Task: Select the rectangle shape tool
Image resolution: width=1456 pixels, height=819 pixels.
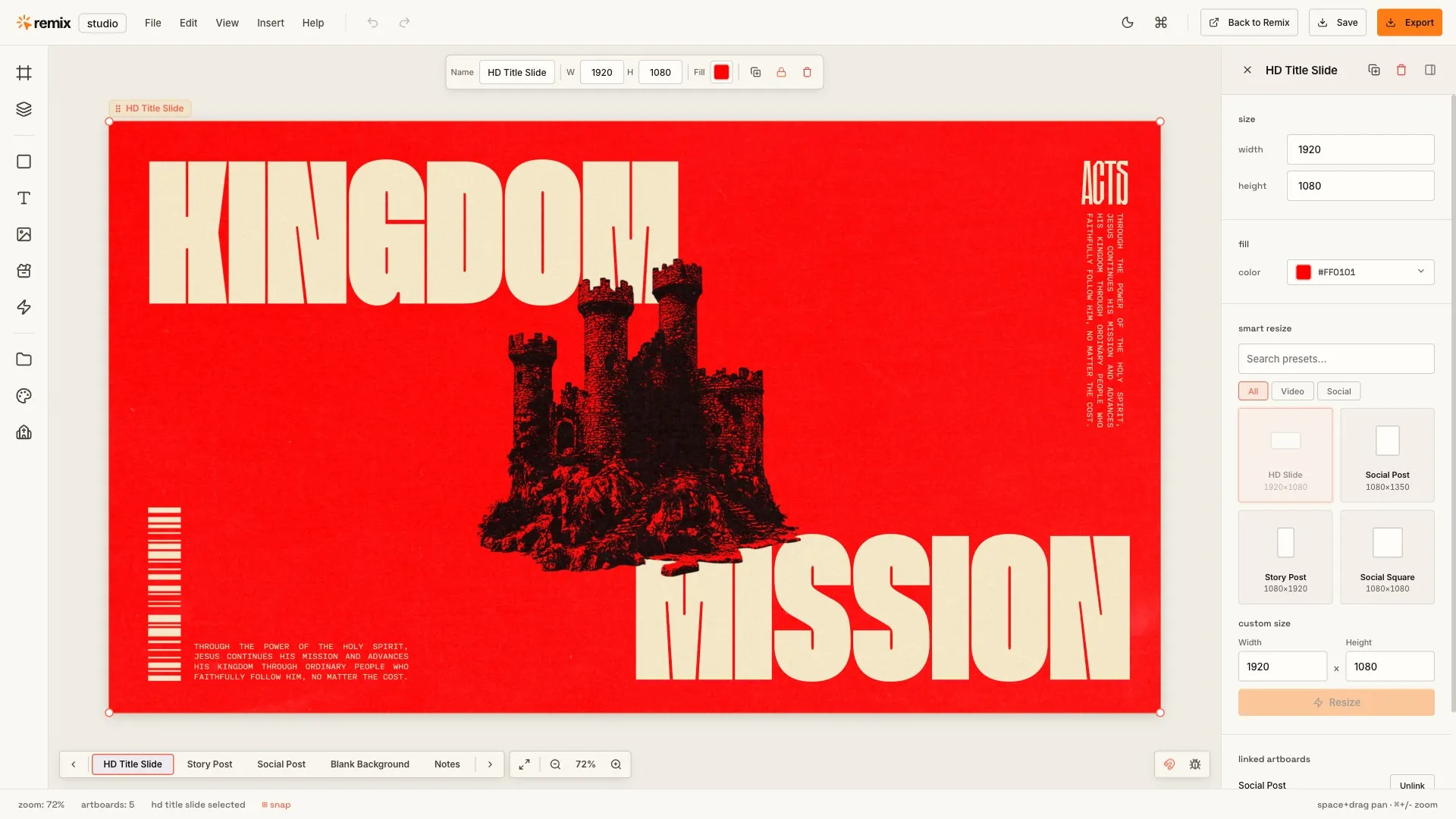Action: (24, 162)
